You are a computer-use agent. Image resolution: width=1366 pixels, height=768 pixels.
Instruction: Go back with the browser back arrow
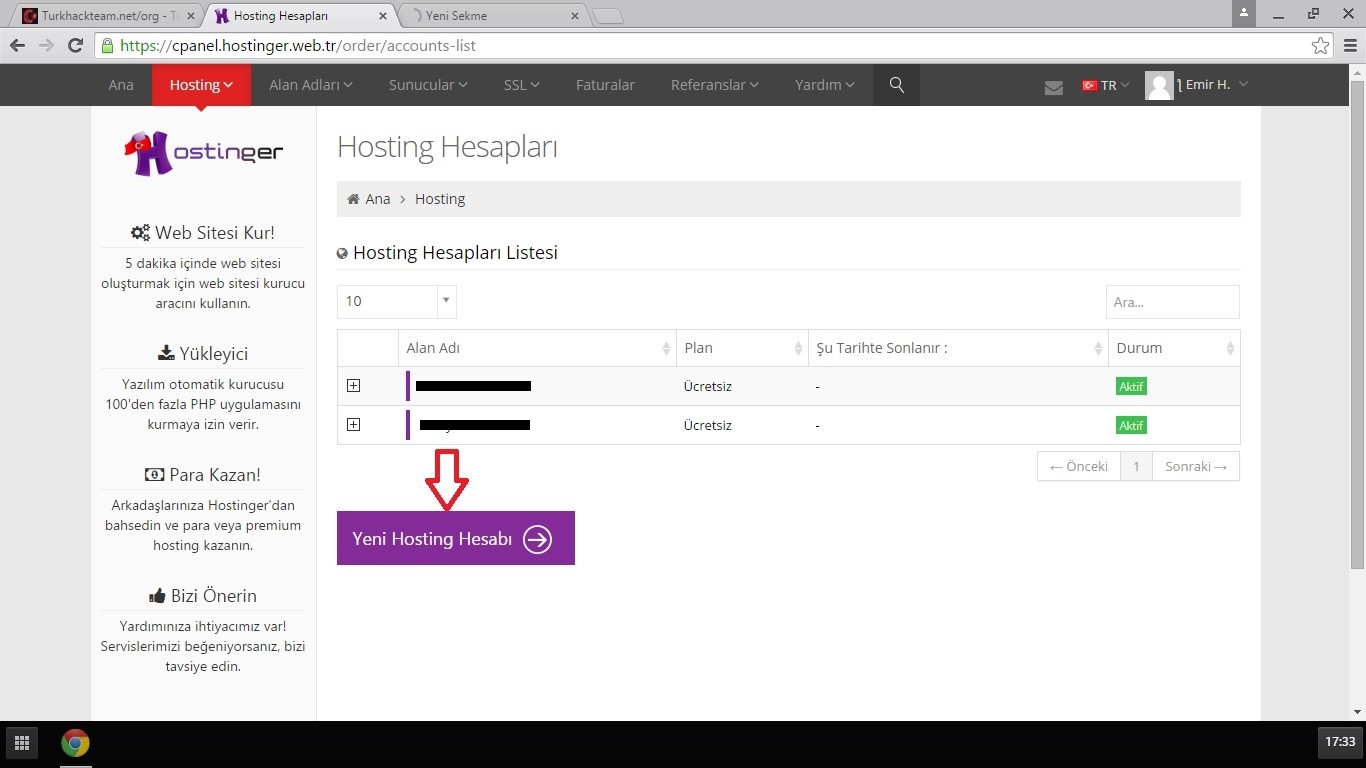click(18, 46)
